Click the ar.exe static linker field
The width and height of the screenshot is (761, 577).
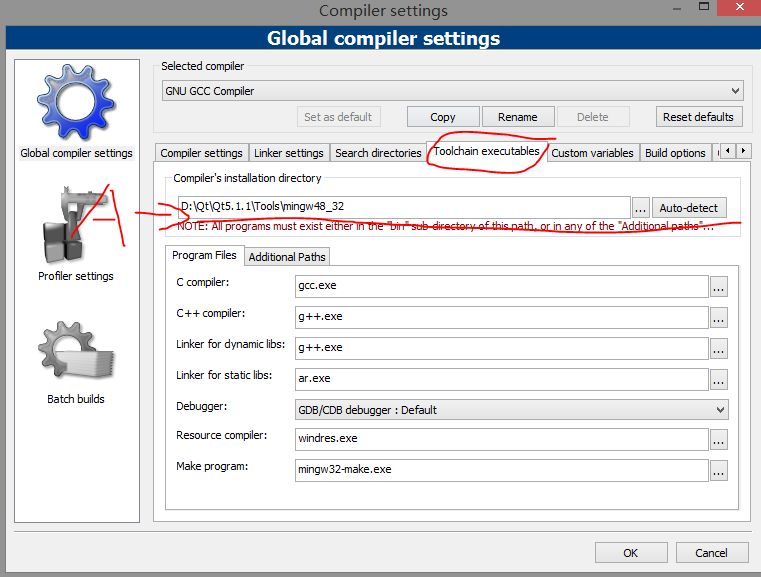pos(501,379)
